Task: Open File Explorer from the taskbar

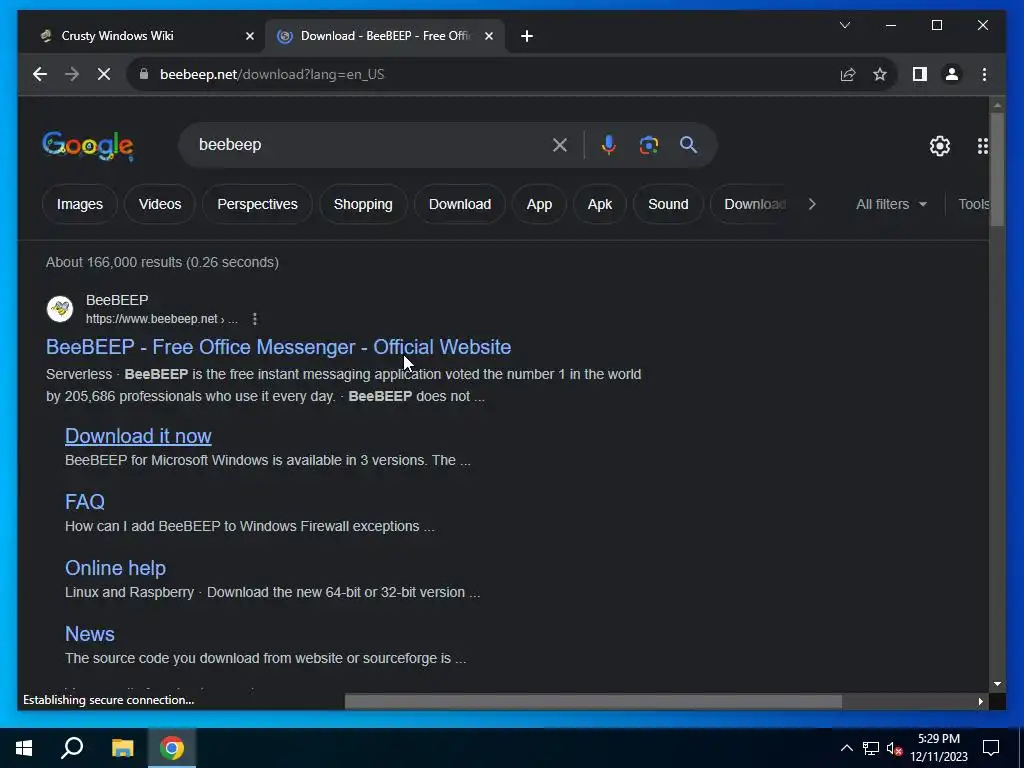Action: click(x=122, y=748)
